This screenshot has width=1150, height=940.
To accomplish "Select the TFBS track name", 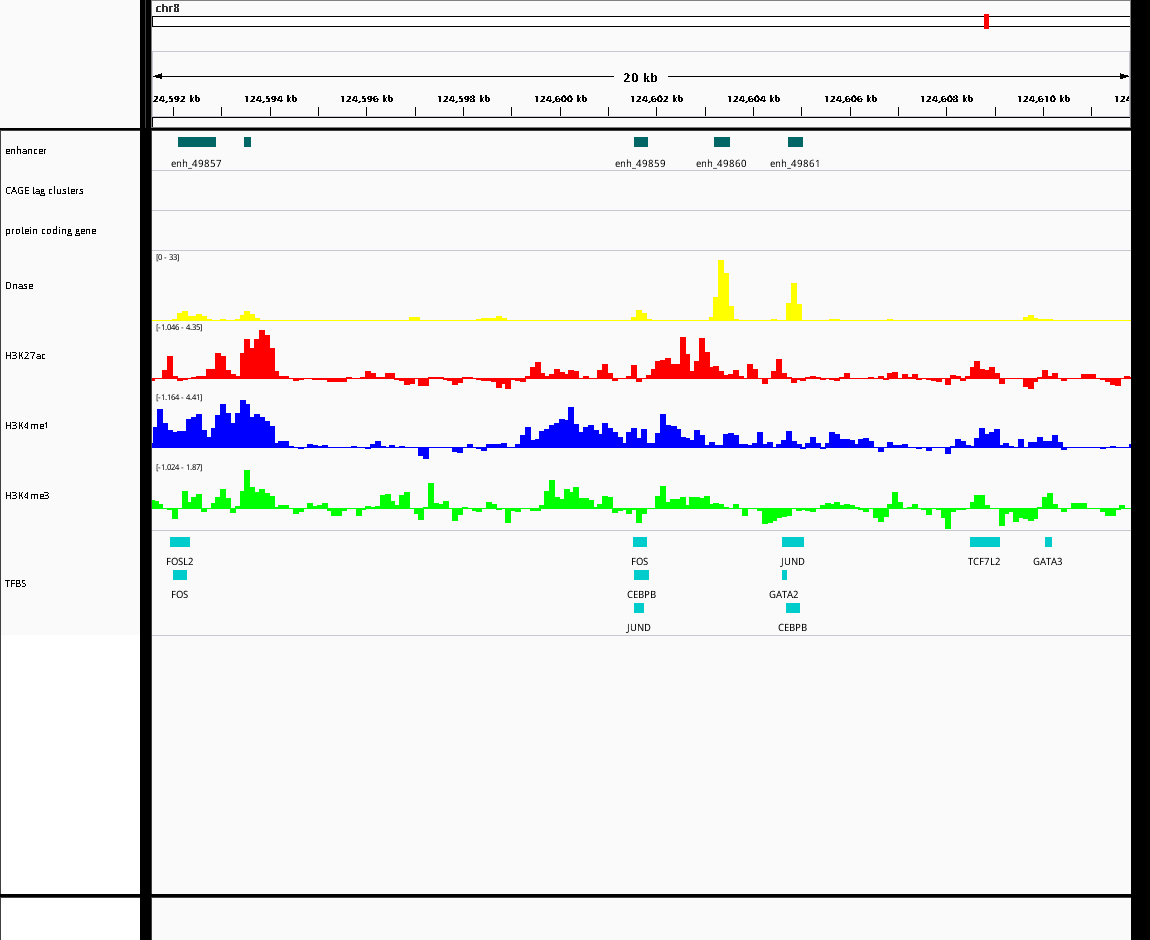I will tap(15, 584).
